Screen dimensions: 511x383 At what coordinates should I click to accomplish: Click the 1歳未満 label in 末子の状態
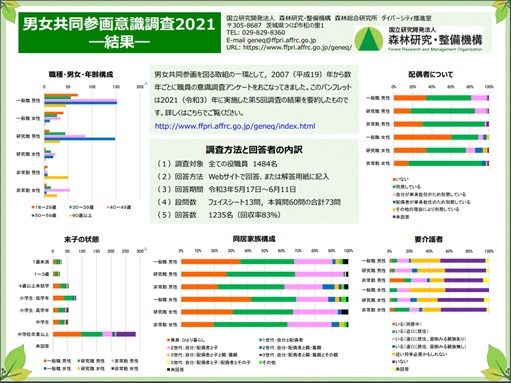[x=41, y=262]
